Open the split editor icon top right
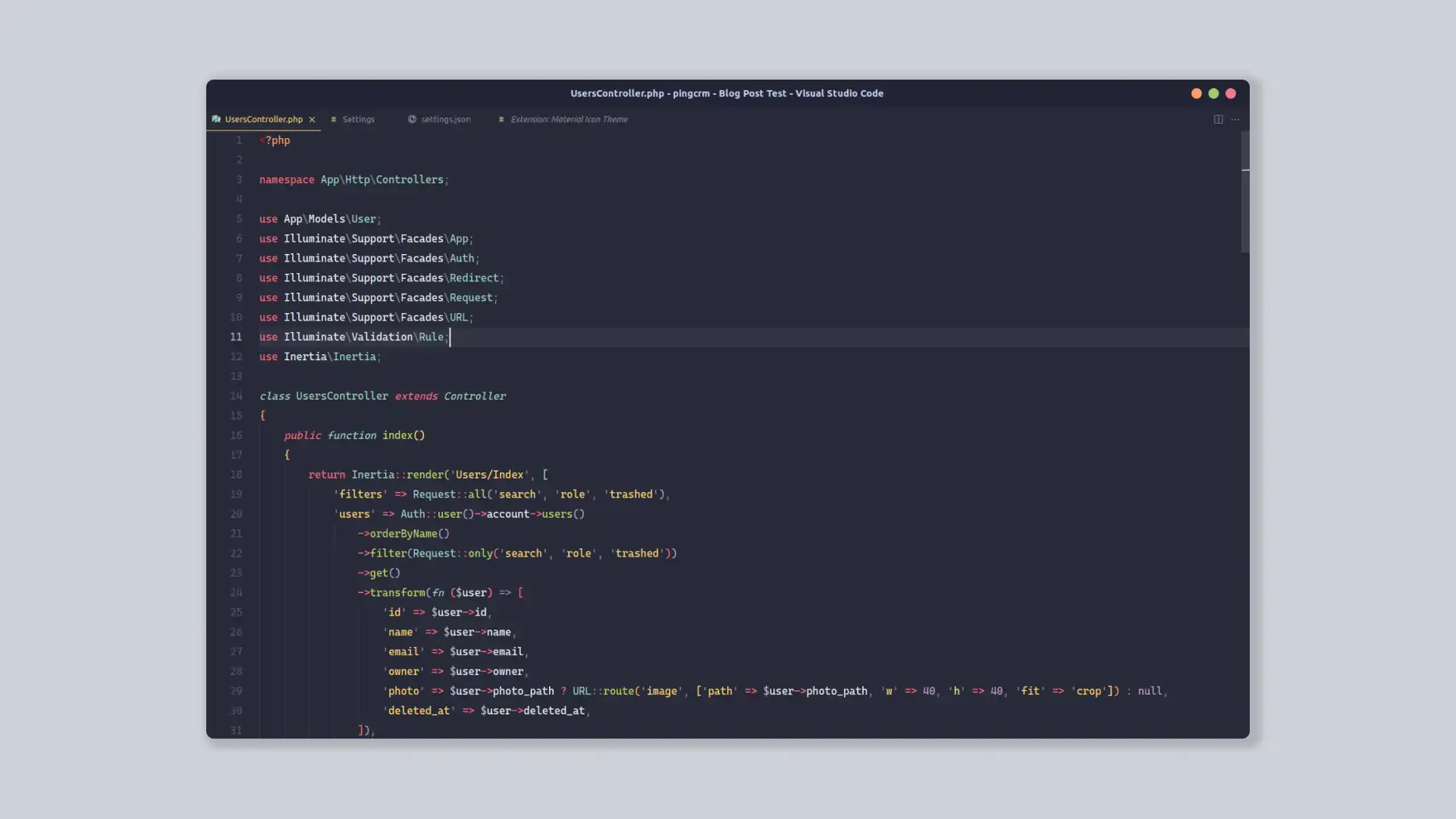 pyautogui.click(x=1218, y=119)
